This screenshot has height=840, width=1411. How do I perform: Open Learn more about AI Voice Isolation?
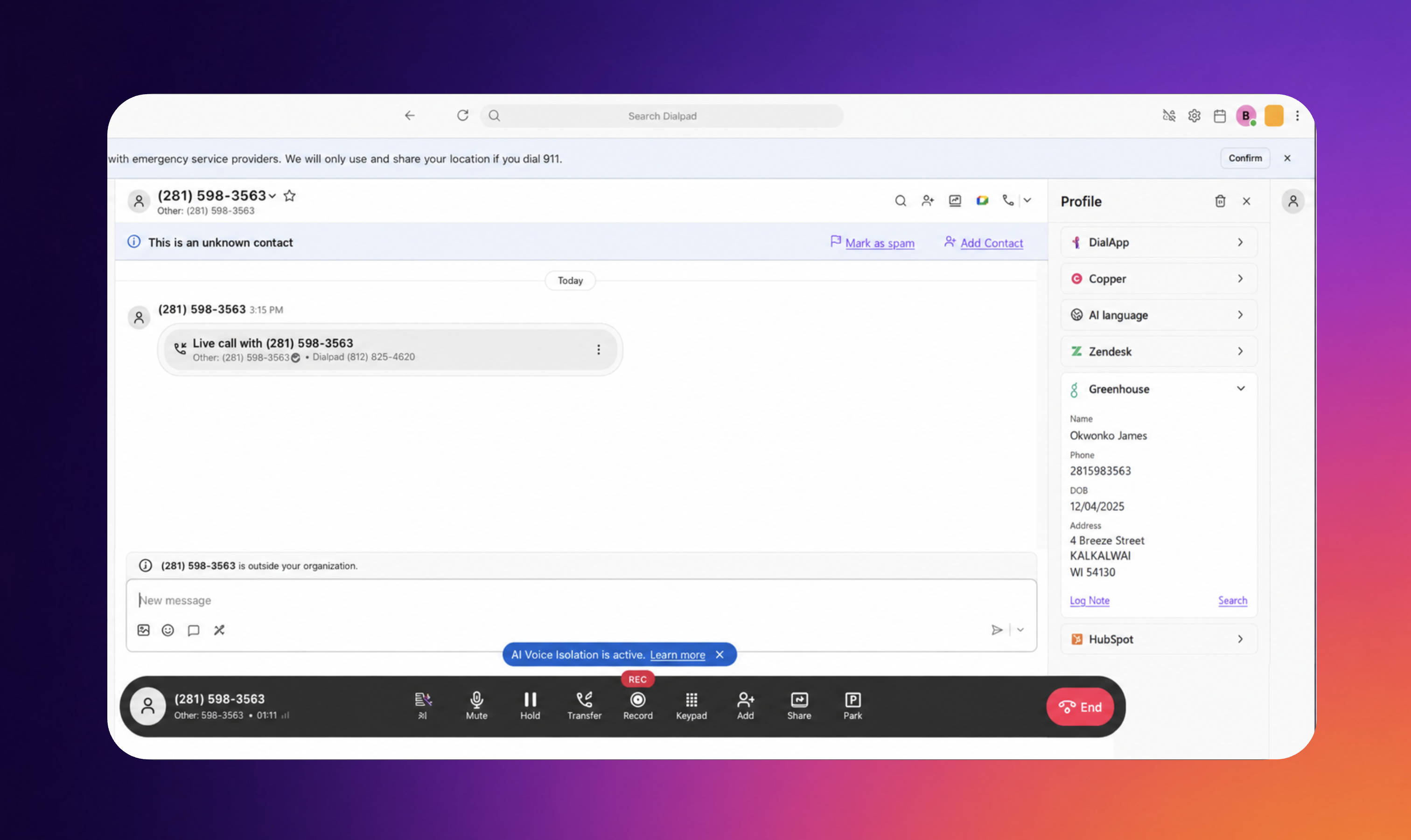click(677, 654)
